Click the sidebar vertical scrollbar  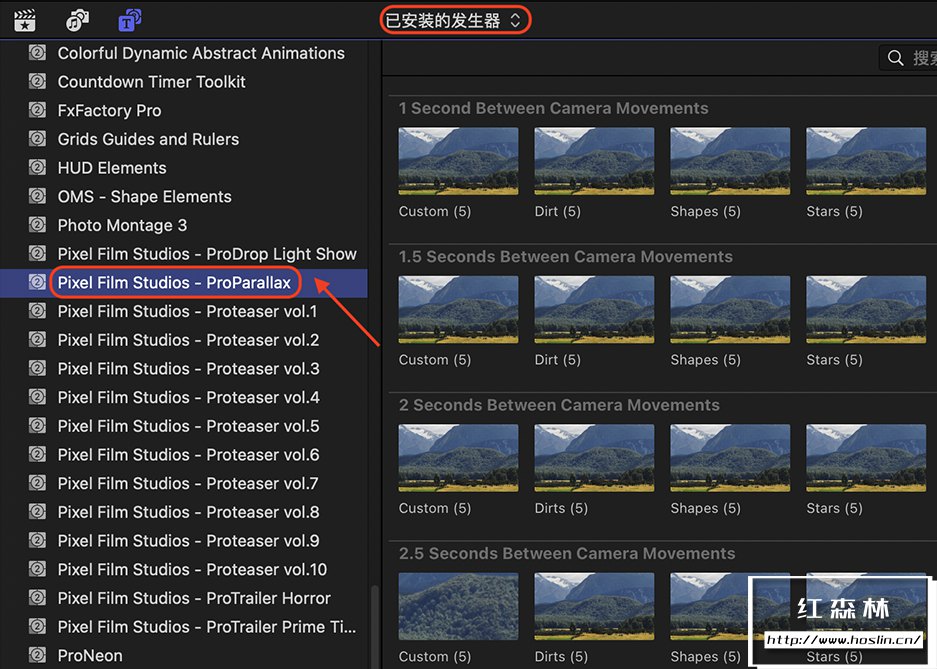pos(375,627)
